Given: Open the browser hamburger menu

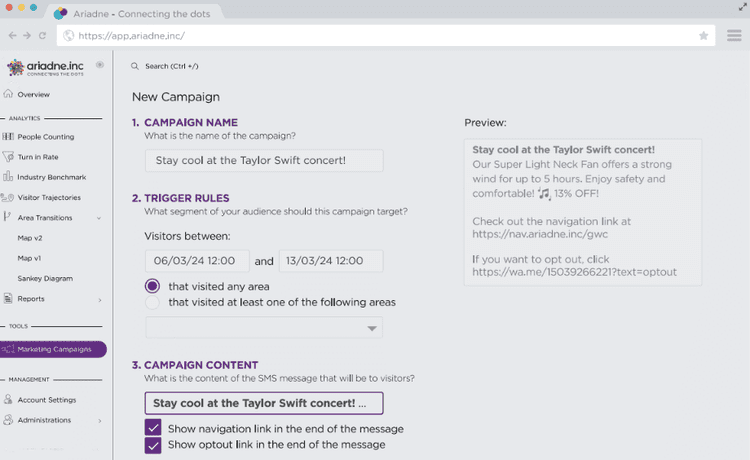Looking at the screenshot, I should tap(733, 35).
